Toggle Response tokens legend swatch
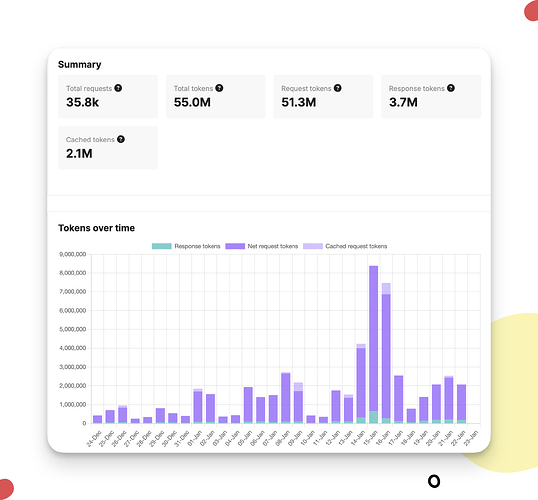The image size is (538, 500). tap(162, 246)
